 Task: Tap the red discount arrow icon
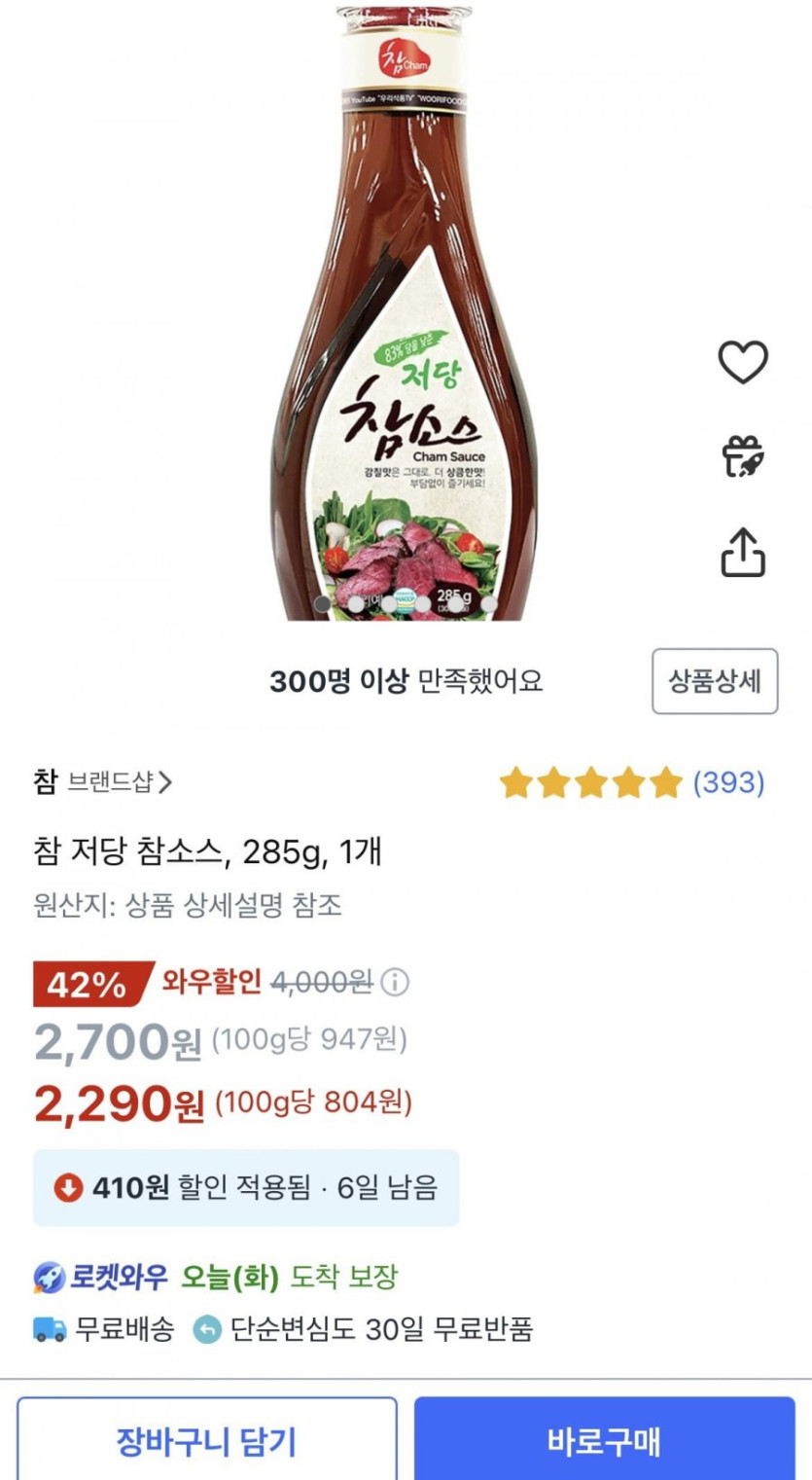click(x=68, y=1187)
